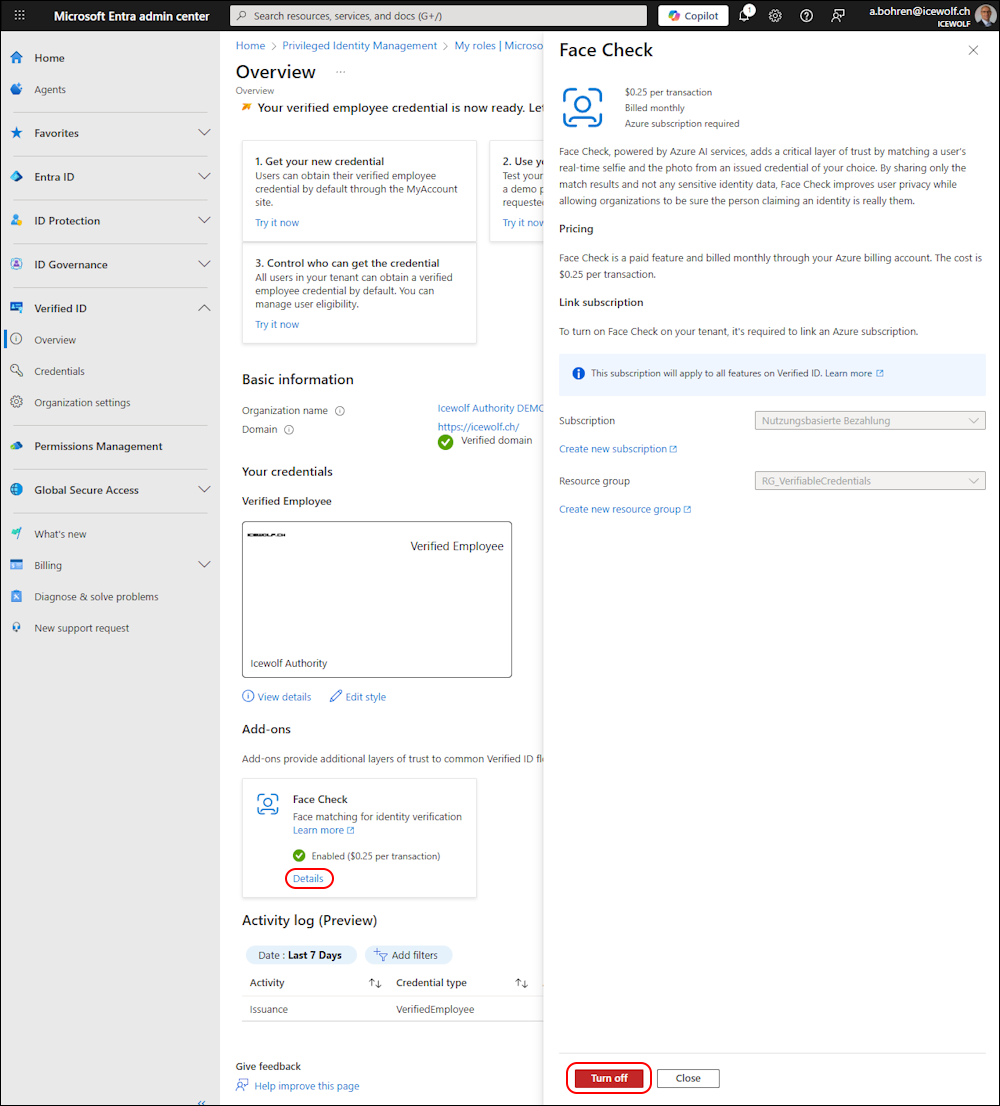Click View details below the credential card
The width and height of the screenshot is (1000, 1106).
277,697
